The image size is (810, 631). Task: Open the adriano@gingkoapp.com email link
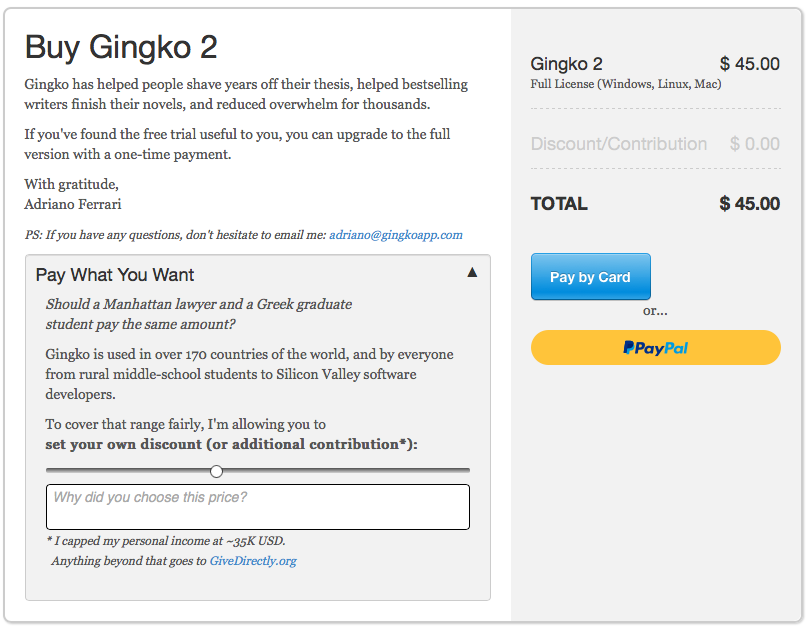coord(396,235)
